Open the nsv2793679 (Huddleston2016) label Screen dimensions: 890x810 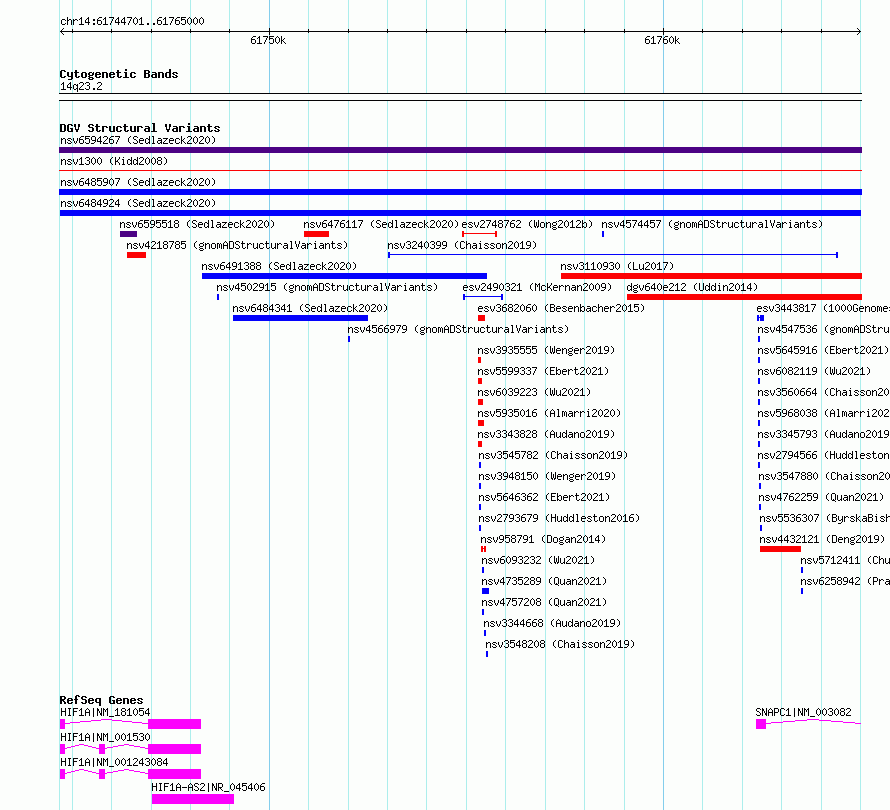coord(559,518)
